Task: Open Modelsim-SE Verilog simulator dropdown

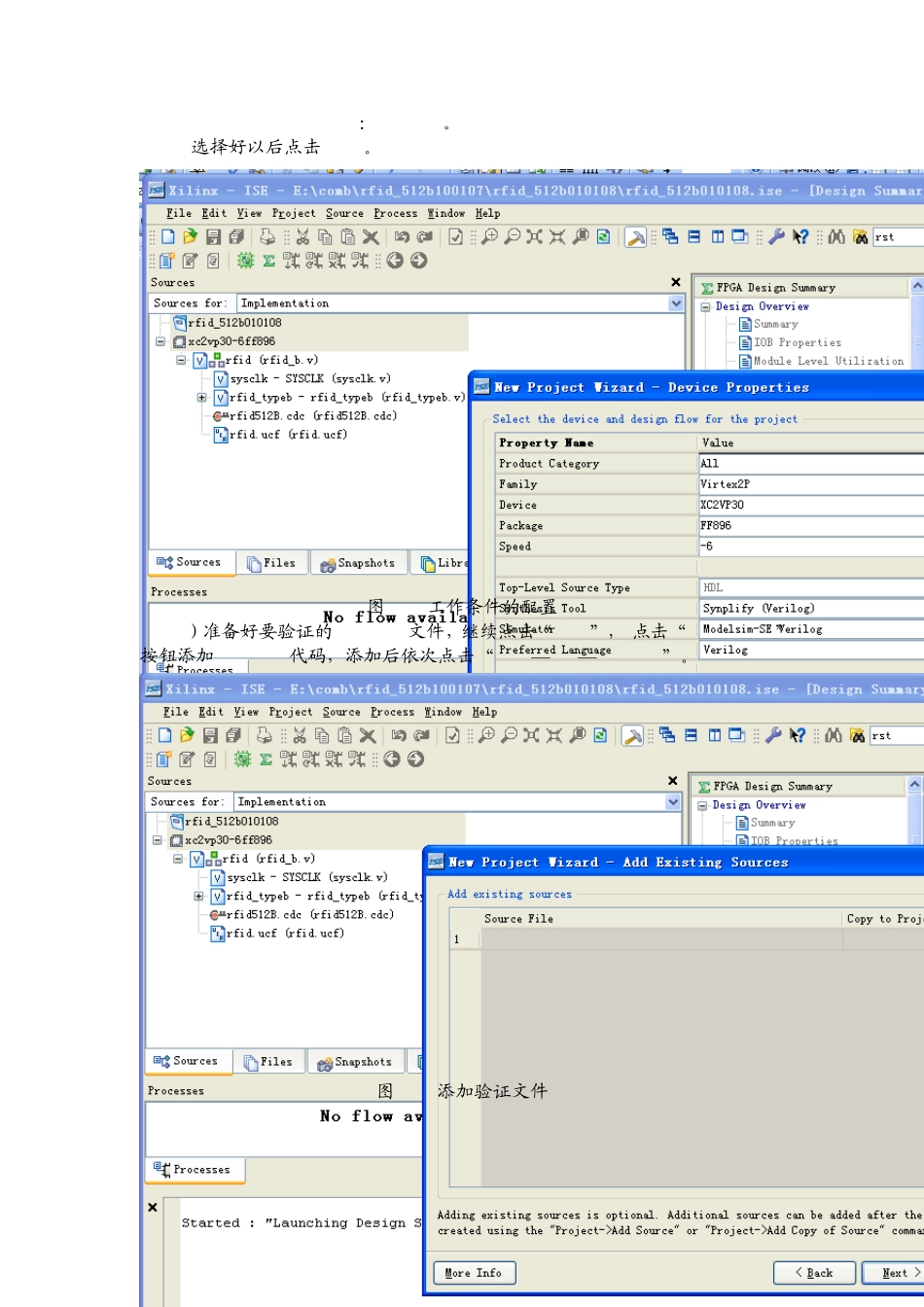Action: pos(811,629)
